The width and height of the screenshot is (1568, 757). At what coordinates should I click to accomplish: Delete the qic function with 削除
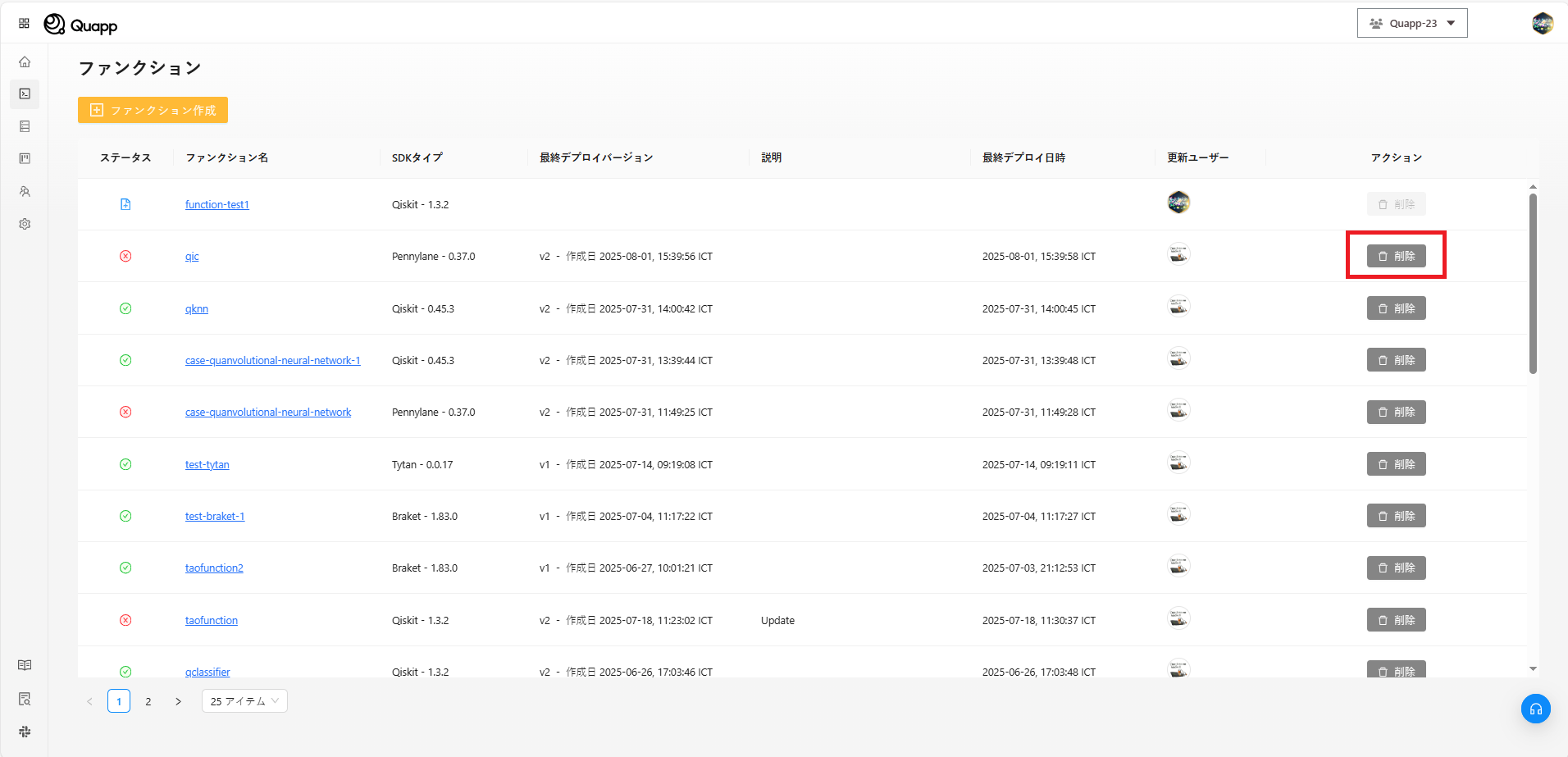[1396, 256]
